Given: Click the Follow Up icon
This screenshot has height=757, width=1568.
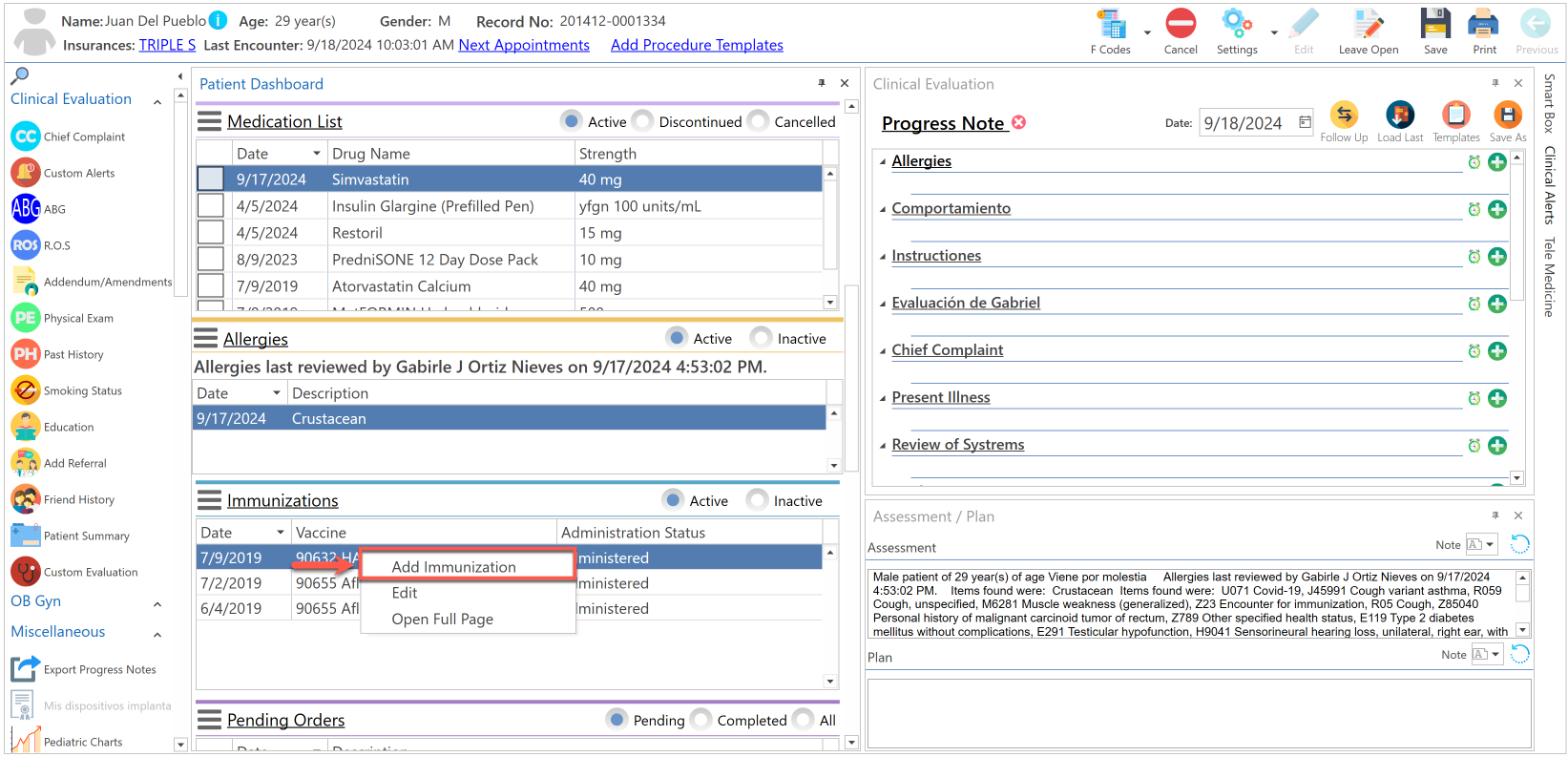Looking at the screenshot, I should [x=1344, y=115].
